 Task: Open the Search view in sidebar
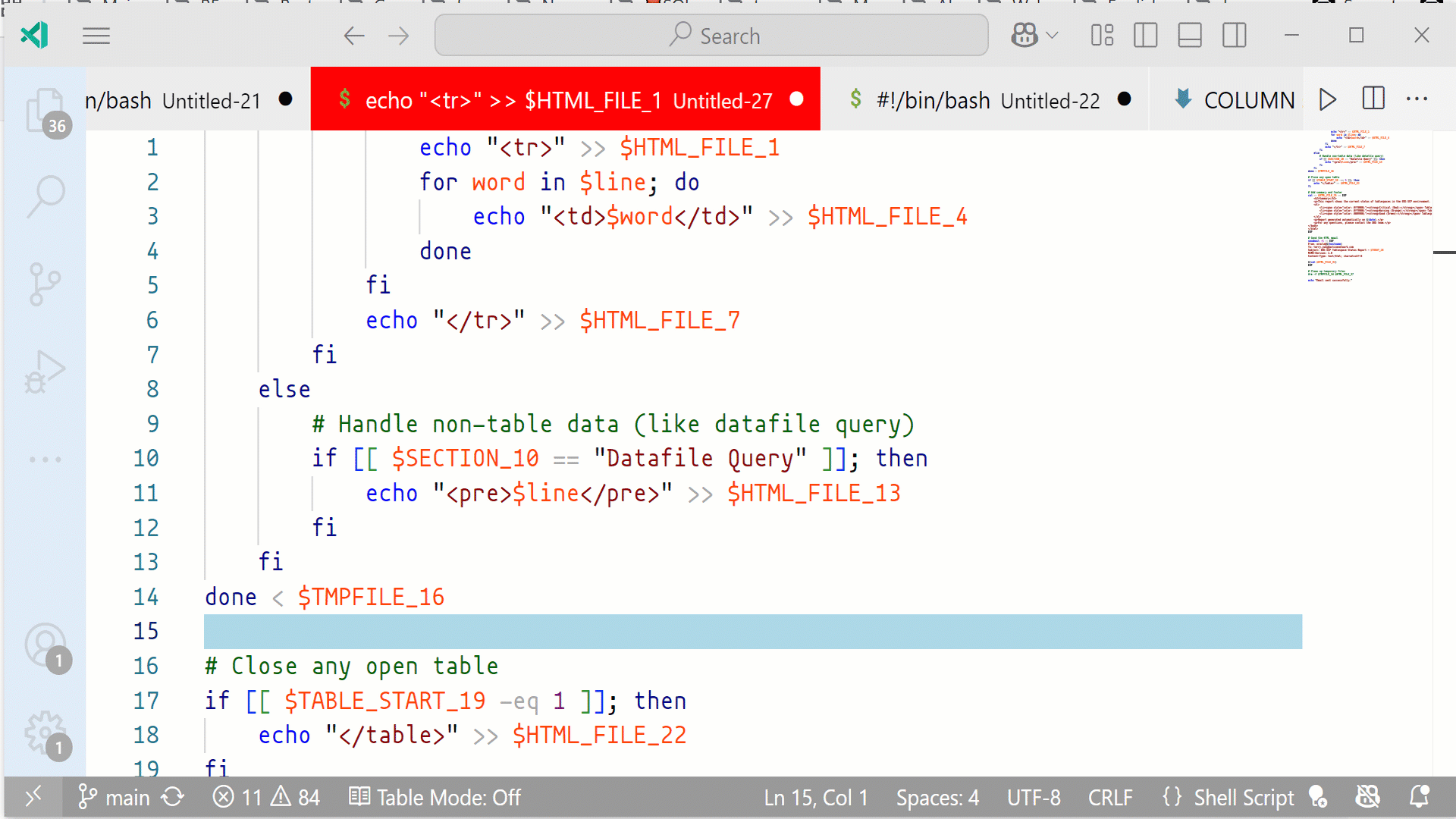(45, 196)
